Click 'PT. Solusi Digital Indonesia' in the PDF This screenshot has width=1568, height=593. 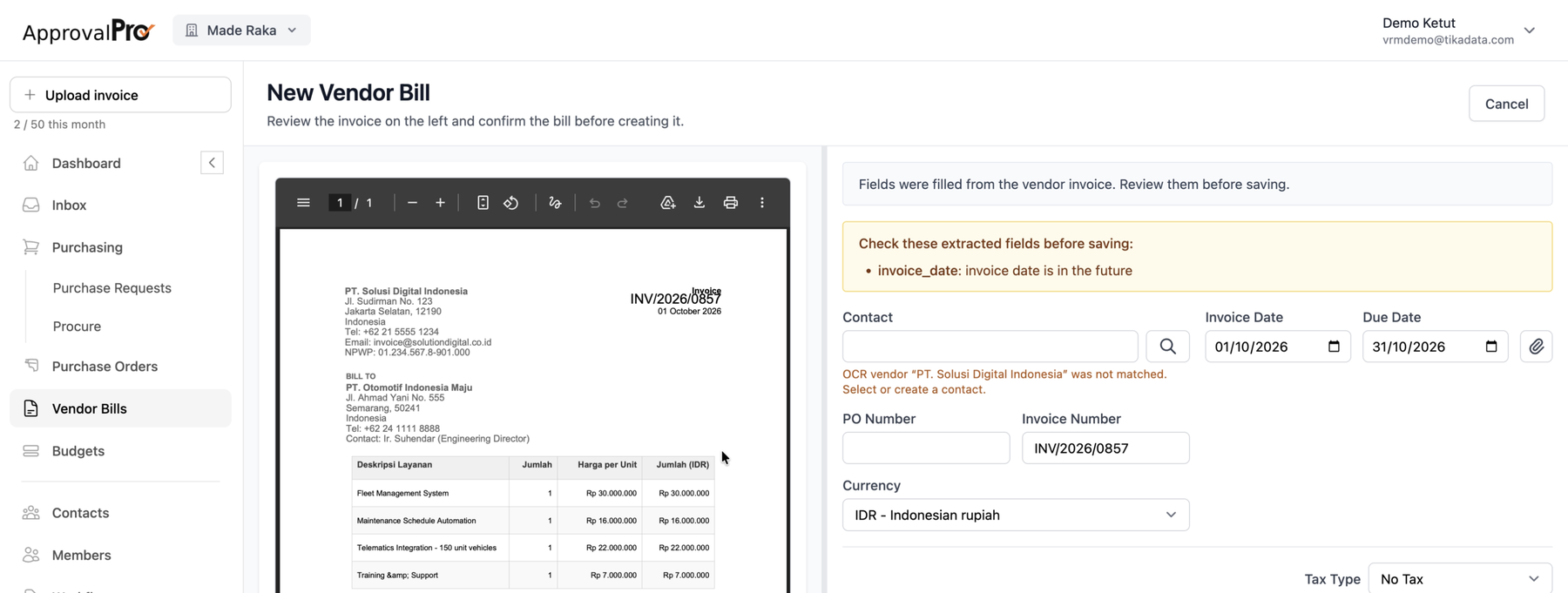tap(406, 291)
